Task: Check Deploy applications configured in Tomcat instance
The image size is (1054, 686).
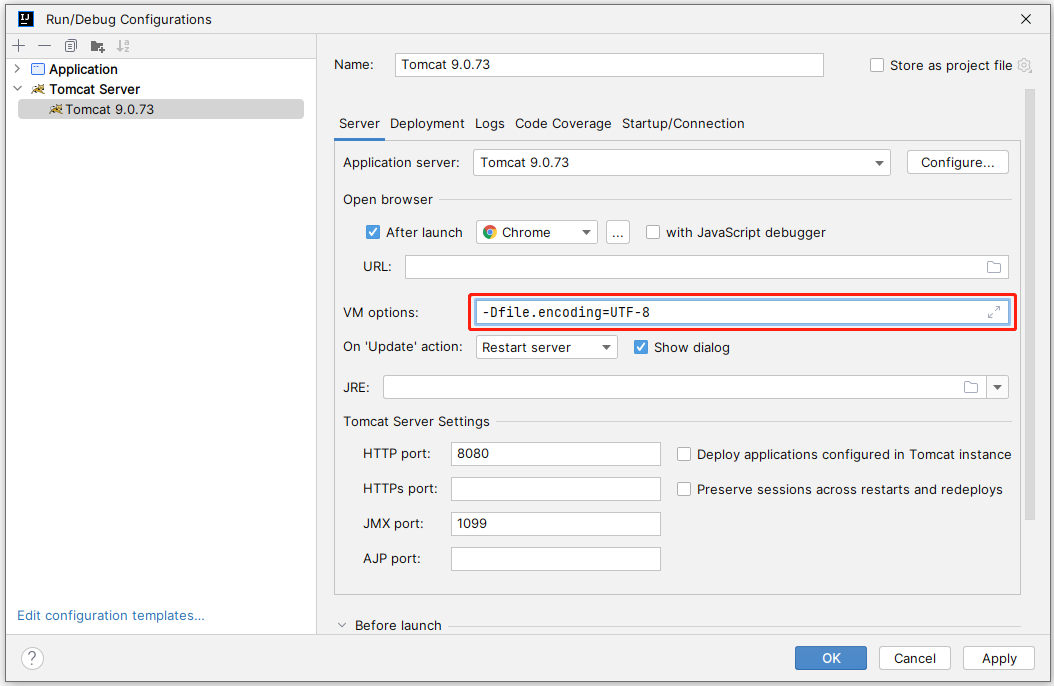Action: tap(684, 454)
